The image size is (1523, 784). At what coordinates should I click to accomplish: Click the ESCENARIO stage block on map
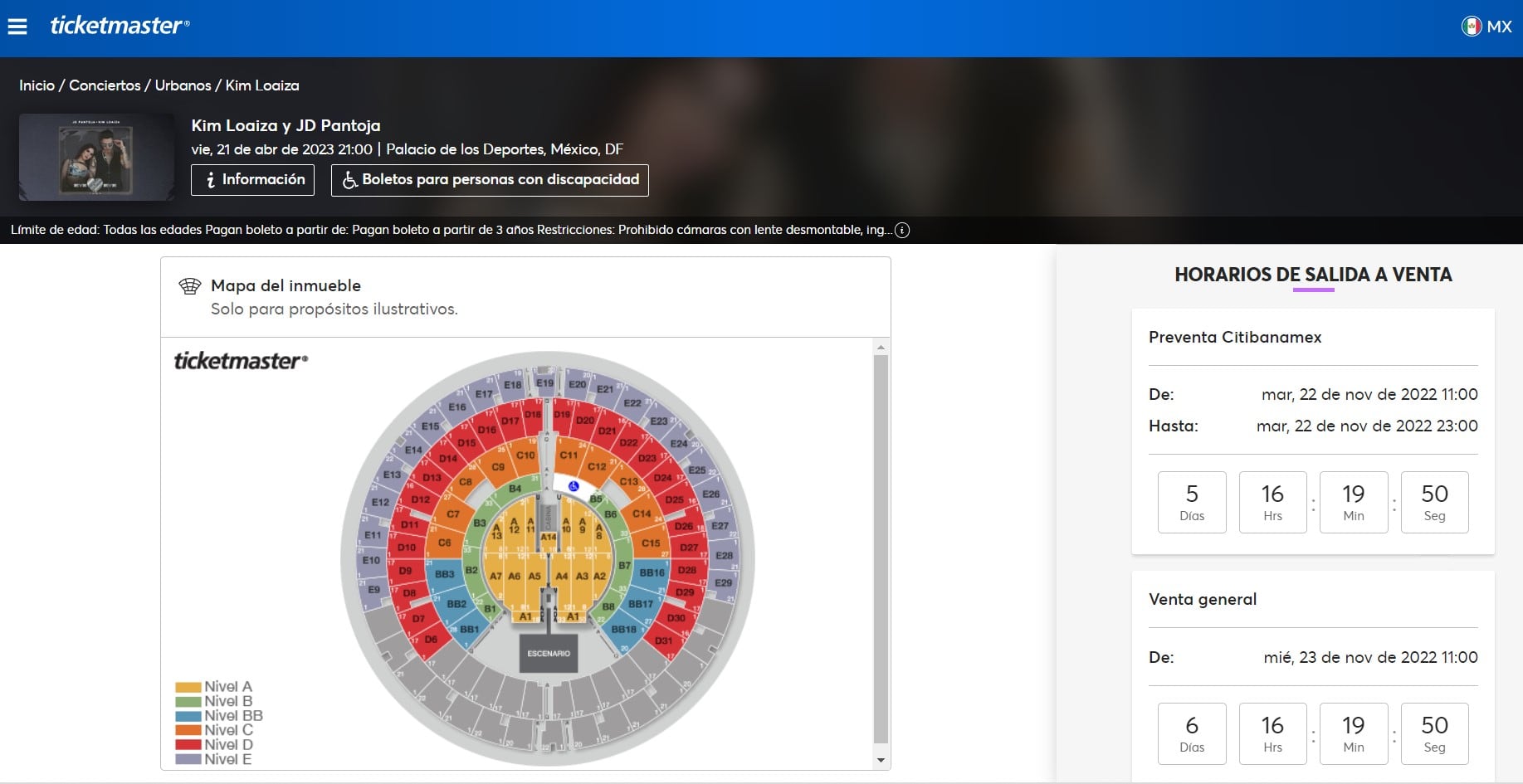549,653
